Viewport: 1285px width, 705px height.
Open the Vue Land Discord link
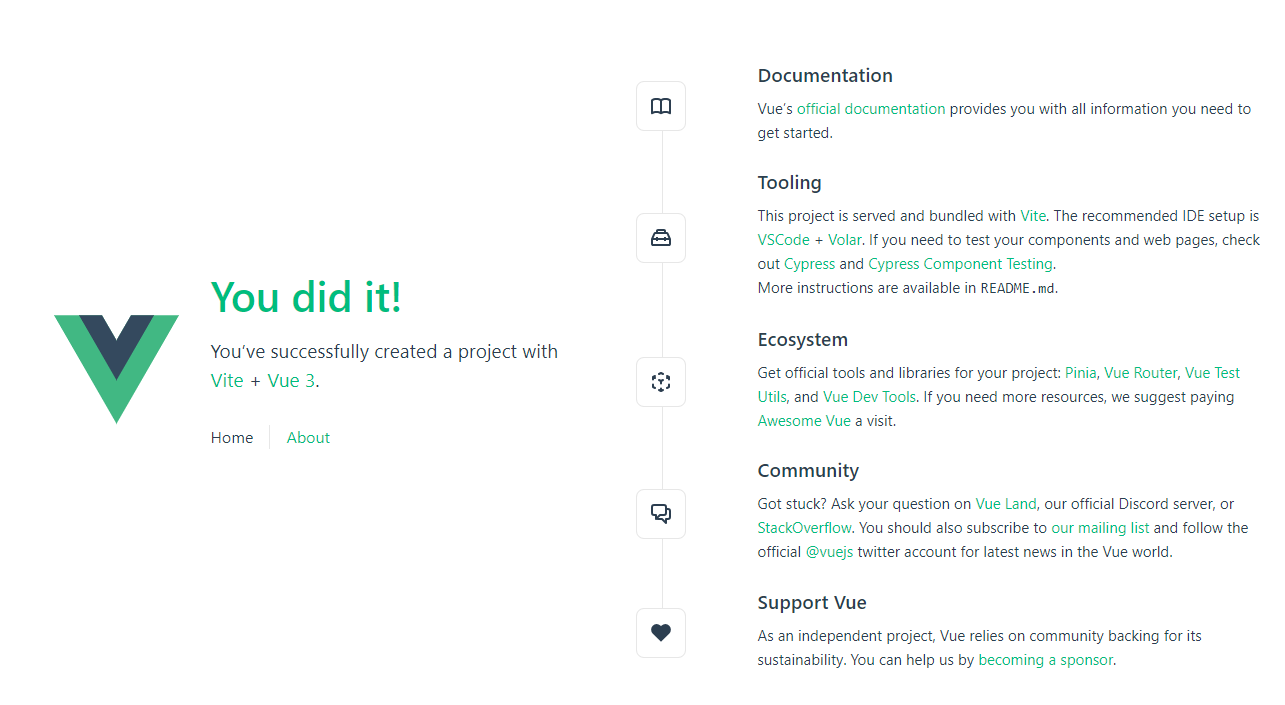(x=1006, y=504)
